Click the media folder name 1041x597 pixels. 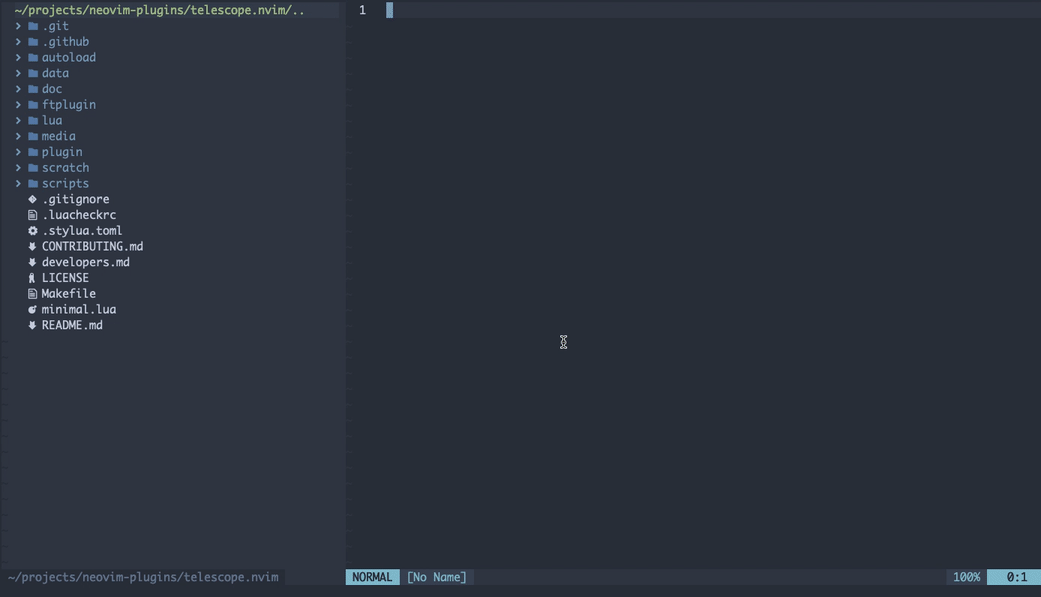58,136
